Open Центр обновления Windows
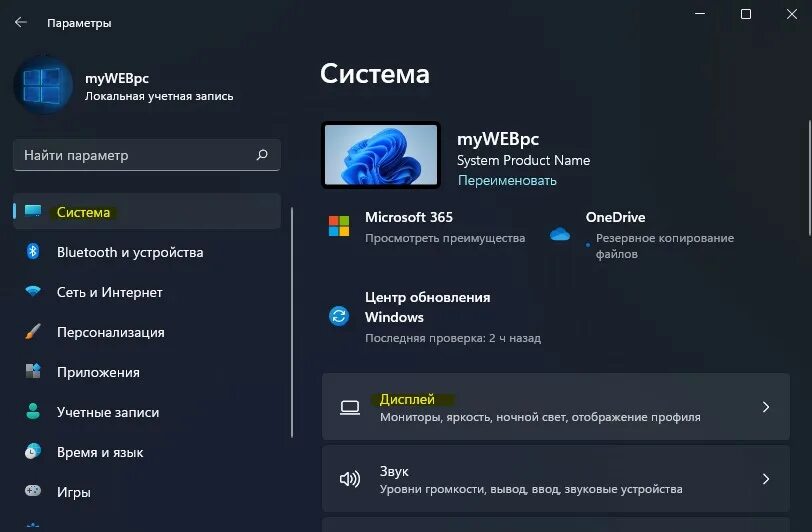 coord(435,317)
